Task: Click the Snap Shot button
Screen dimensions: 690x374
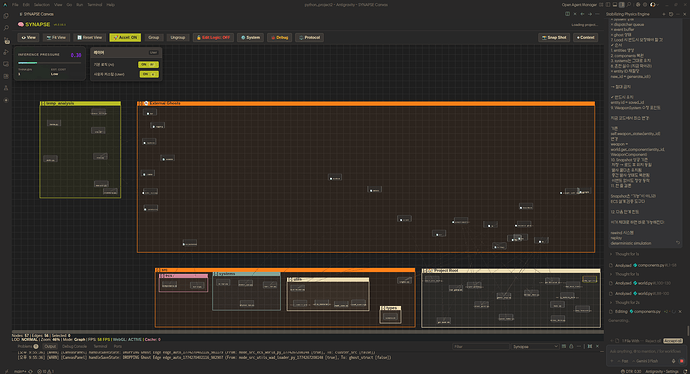Action: pos(554,37)
